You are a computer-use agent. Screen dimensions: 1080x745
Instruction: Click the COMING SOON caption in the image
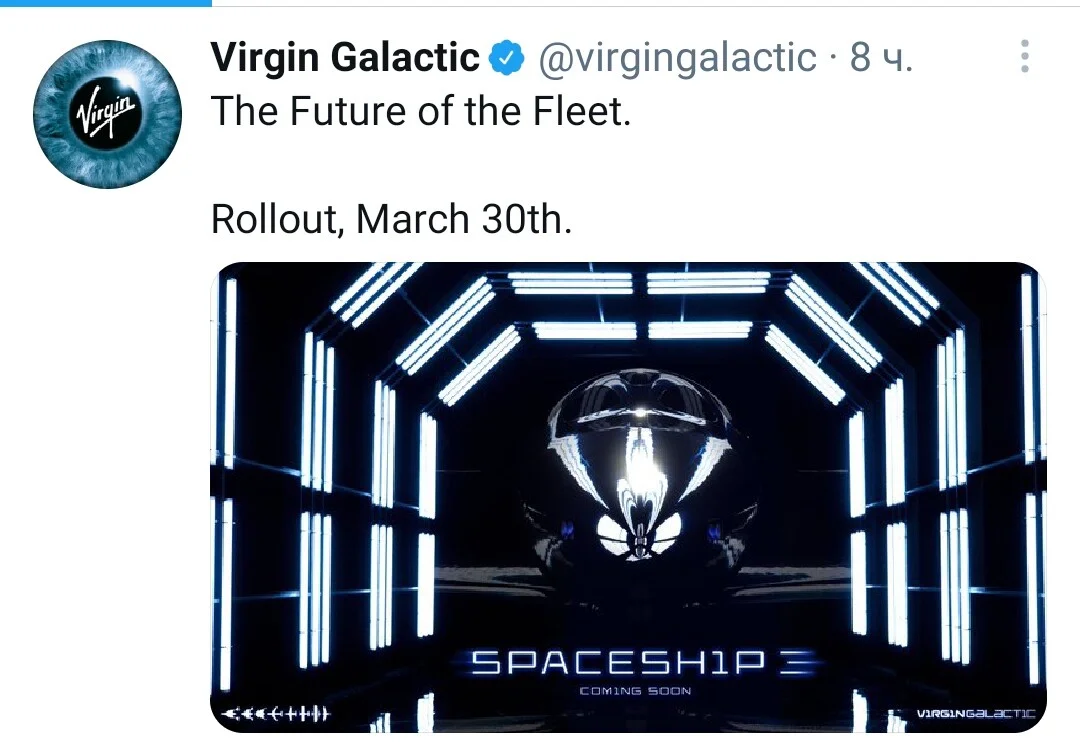point(635,691)
